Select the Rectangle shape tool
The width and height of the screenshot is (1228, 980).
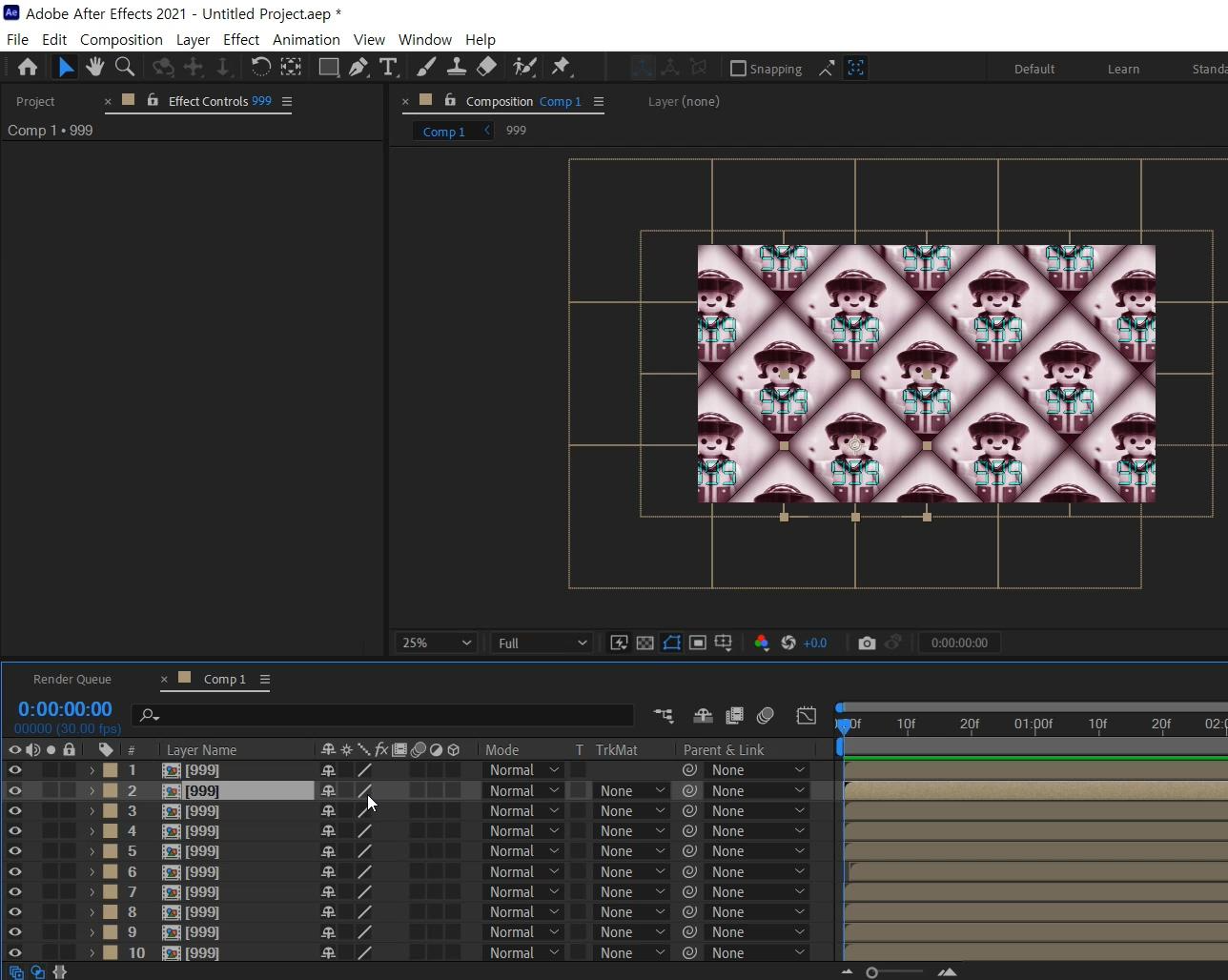coord(329,67)
